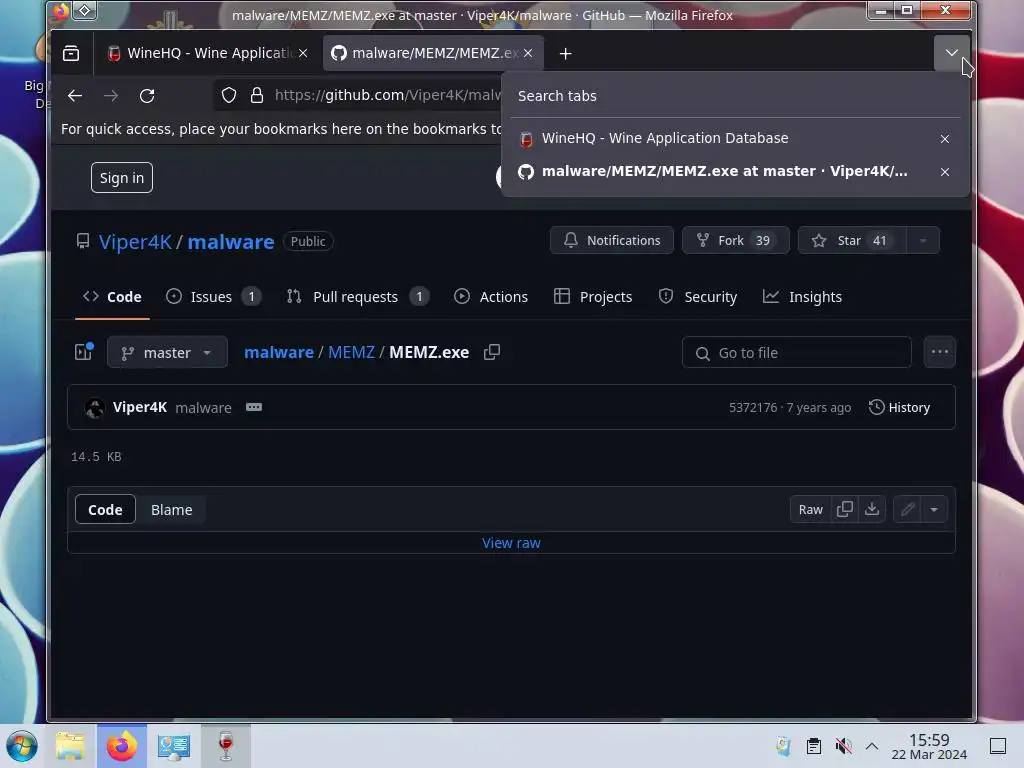Click the Search tabs option

734,96
